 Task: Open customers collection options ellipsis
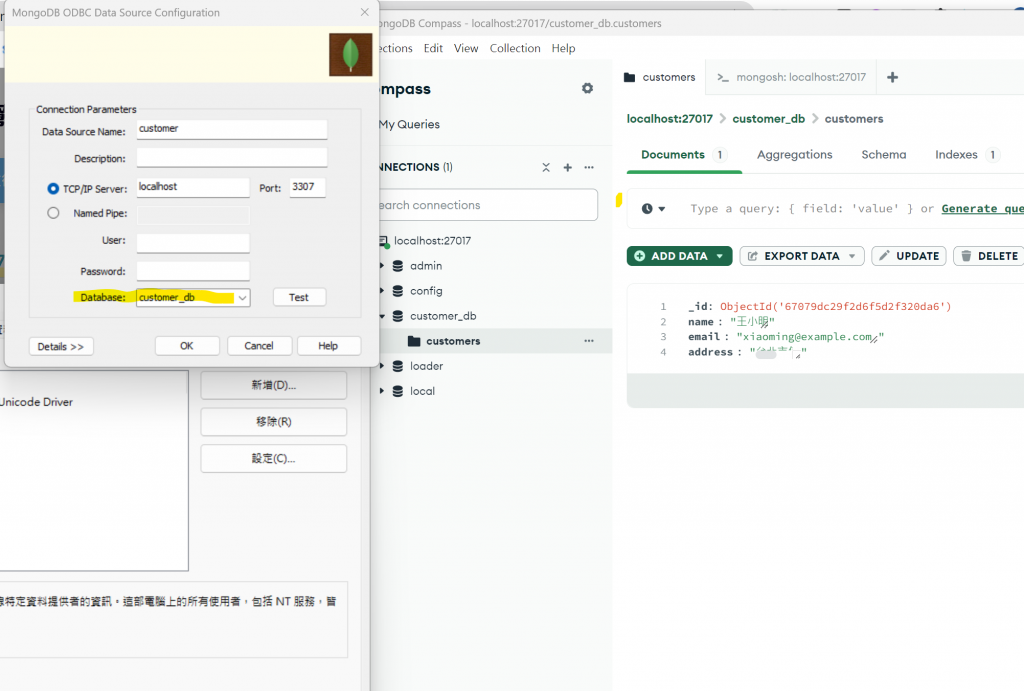pyautogui.click(x=589, y=341)
